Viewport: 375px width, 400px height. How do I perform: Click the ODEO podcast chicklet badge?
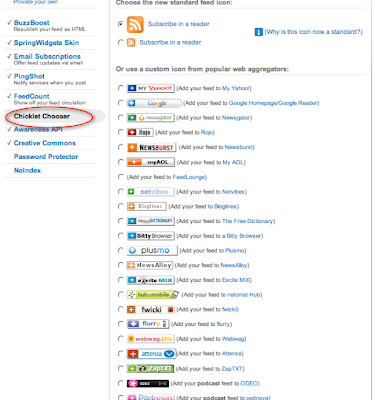pyautogui.click(x=148, y=384)
